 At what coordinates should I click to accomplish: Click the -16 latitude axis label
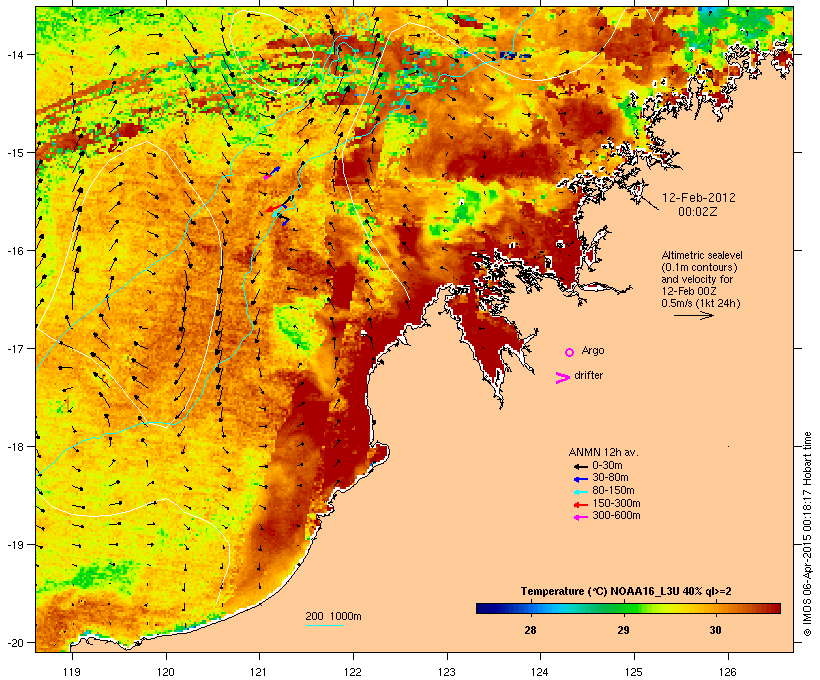point(13,251)
